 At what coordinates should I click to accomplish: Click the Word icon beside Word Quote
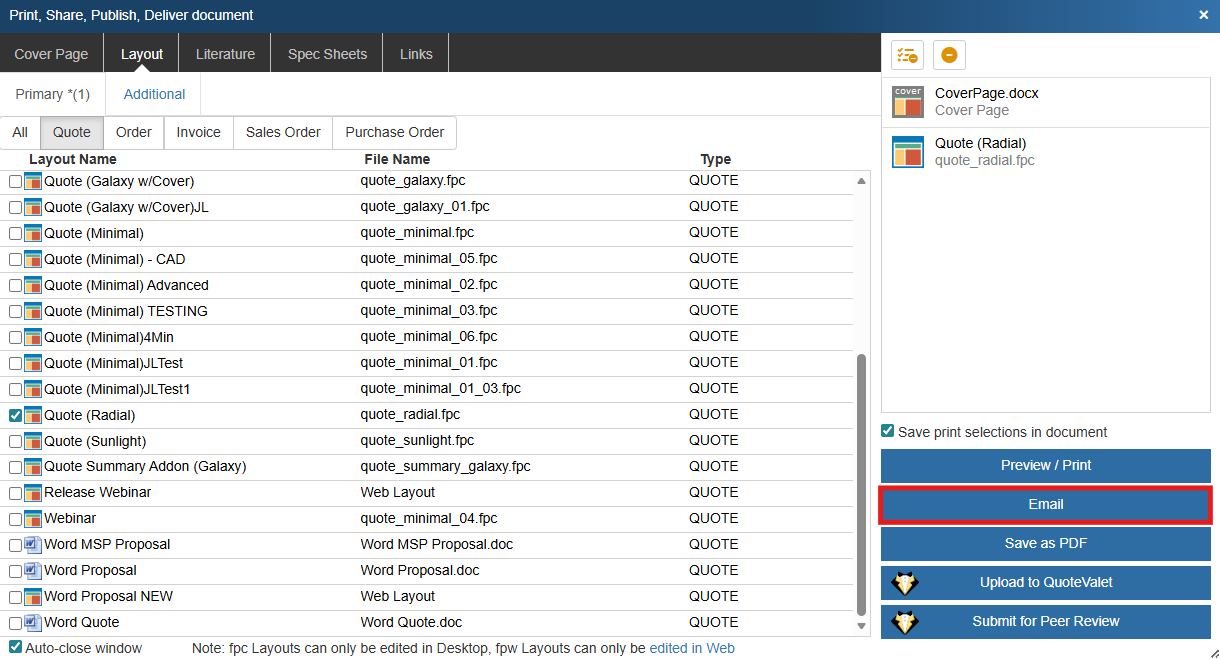33,623
